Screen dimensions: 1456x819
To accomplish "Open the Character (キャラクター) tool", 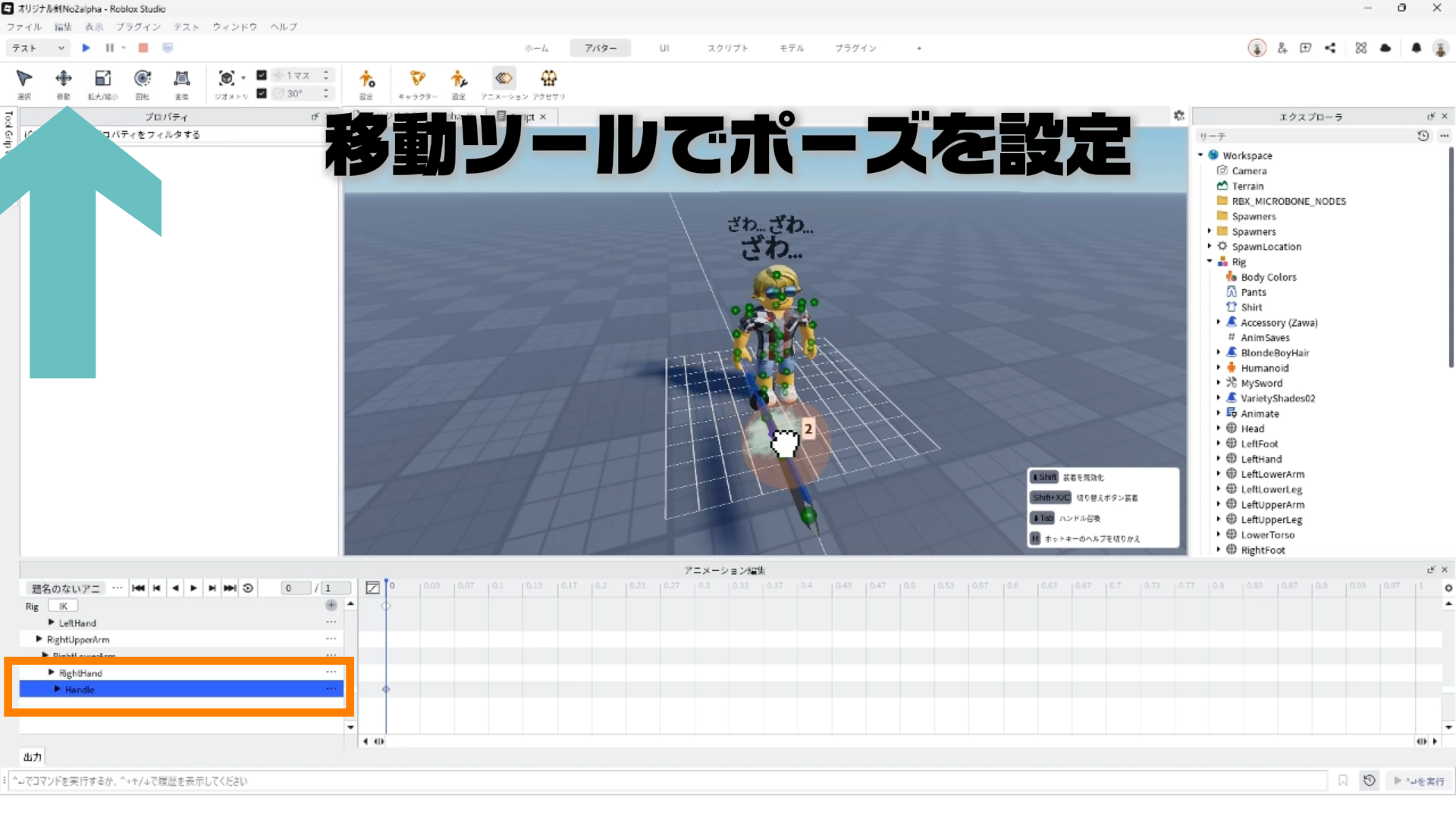I will coord(417,79).
